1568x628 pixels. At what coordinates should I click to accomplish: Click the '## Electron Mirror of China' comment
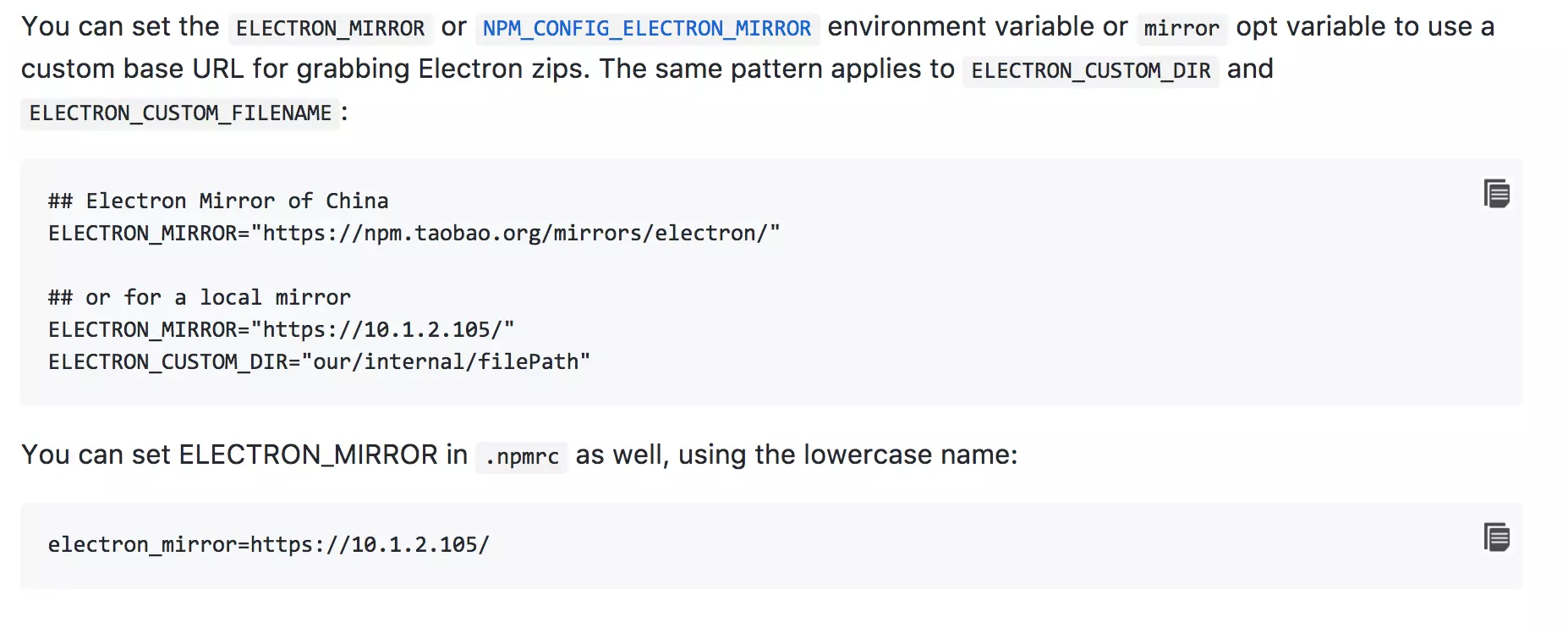pyautogui.click(x=218, y=201)
